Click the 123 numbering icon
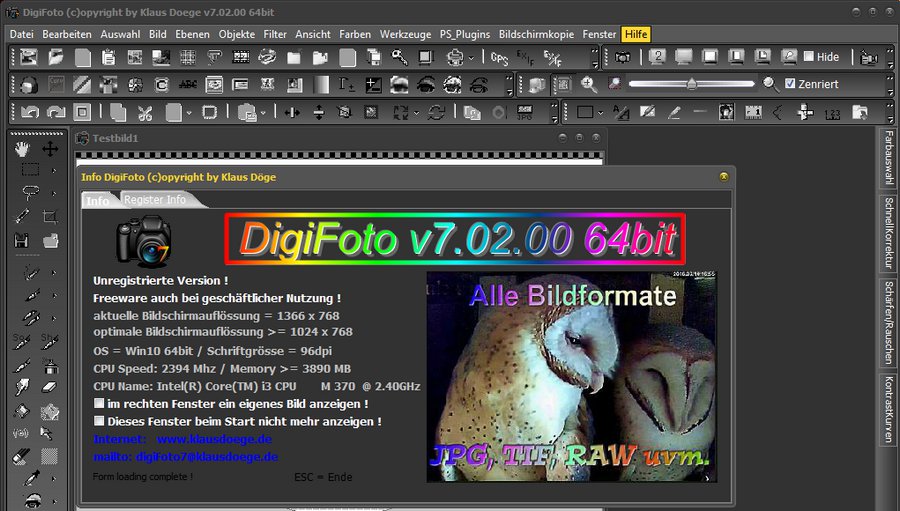900x511 pixels. 832,113
